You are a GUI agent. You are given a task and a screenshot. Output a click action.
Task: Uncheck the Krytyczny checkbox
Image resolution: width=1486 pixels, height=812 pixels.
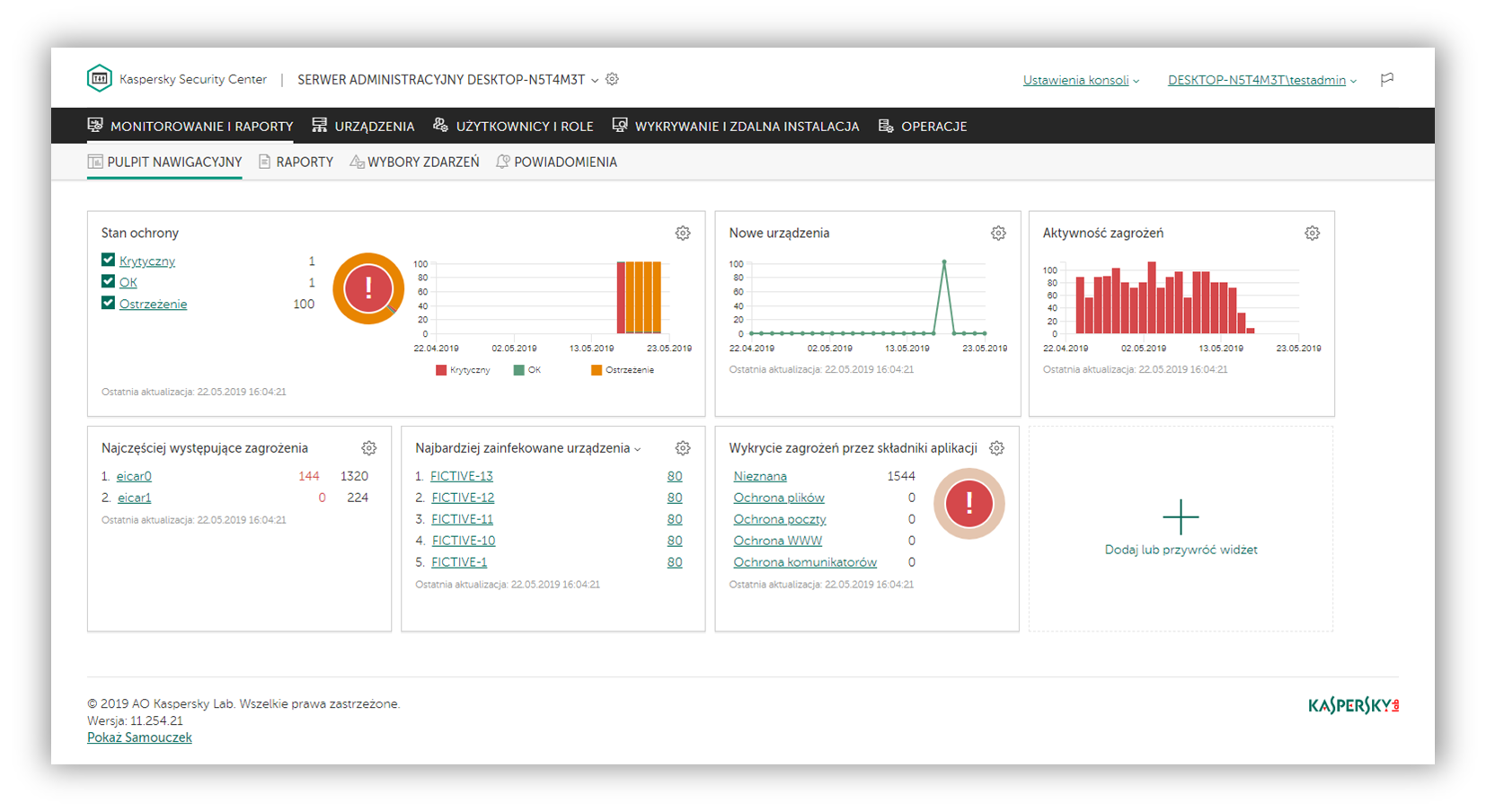tap(108, 260)
